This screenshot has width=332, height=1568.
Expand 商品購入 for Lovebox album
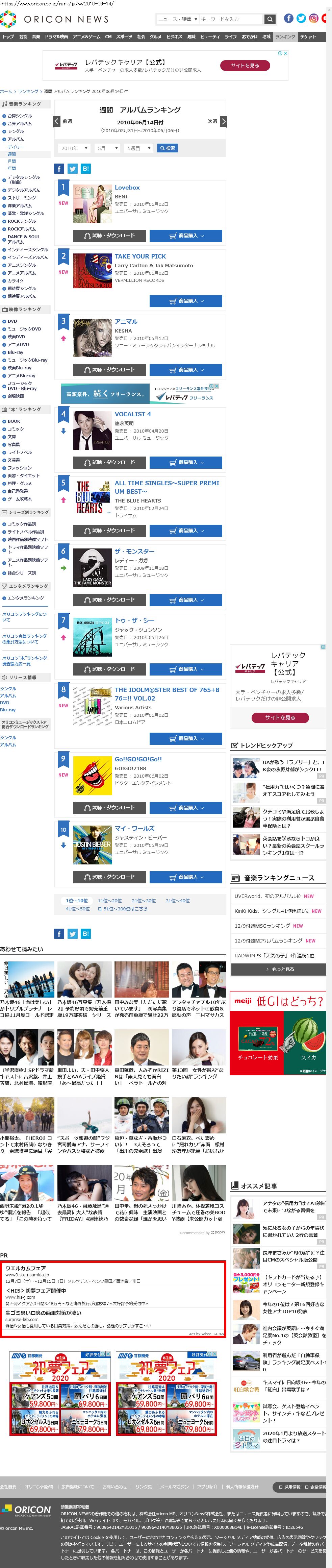185,236
